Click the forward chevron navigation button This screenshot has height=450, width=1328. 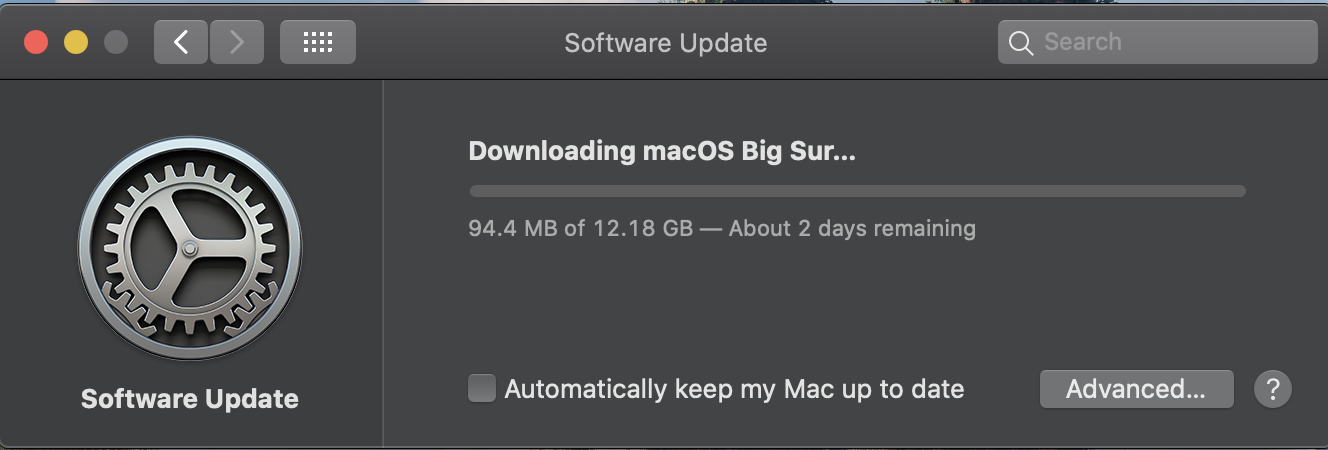click(237, 42)
